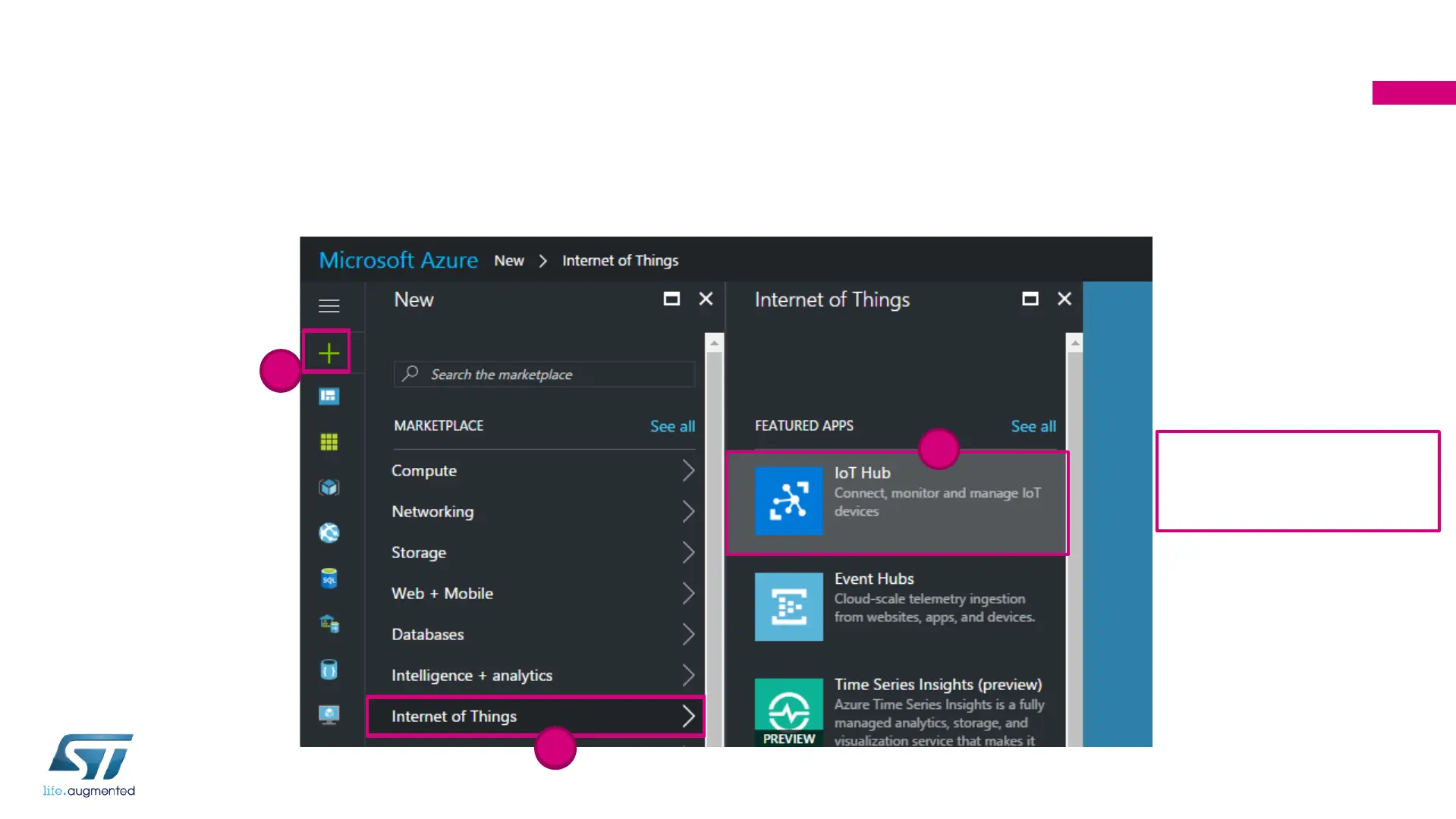Image resolution: width=1456 pixels, height=819 pixels.
Task: Open the Databases marketplace category
Action: pyautogui.click(x=543, y=635)
